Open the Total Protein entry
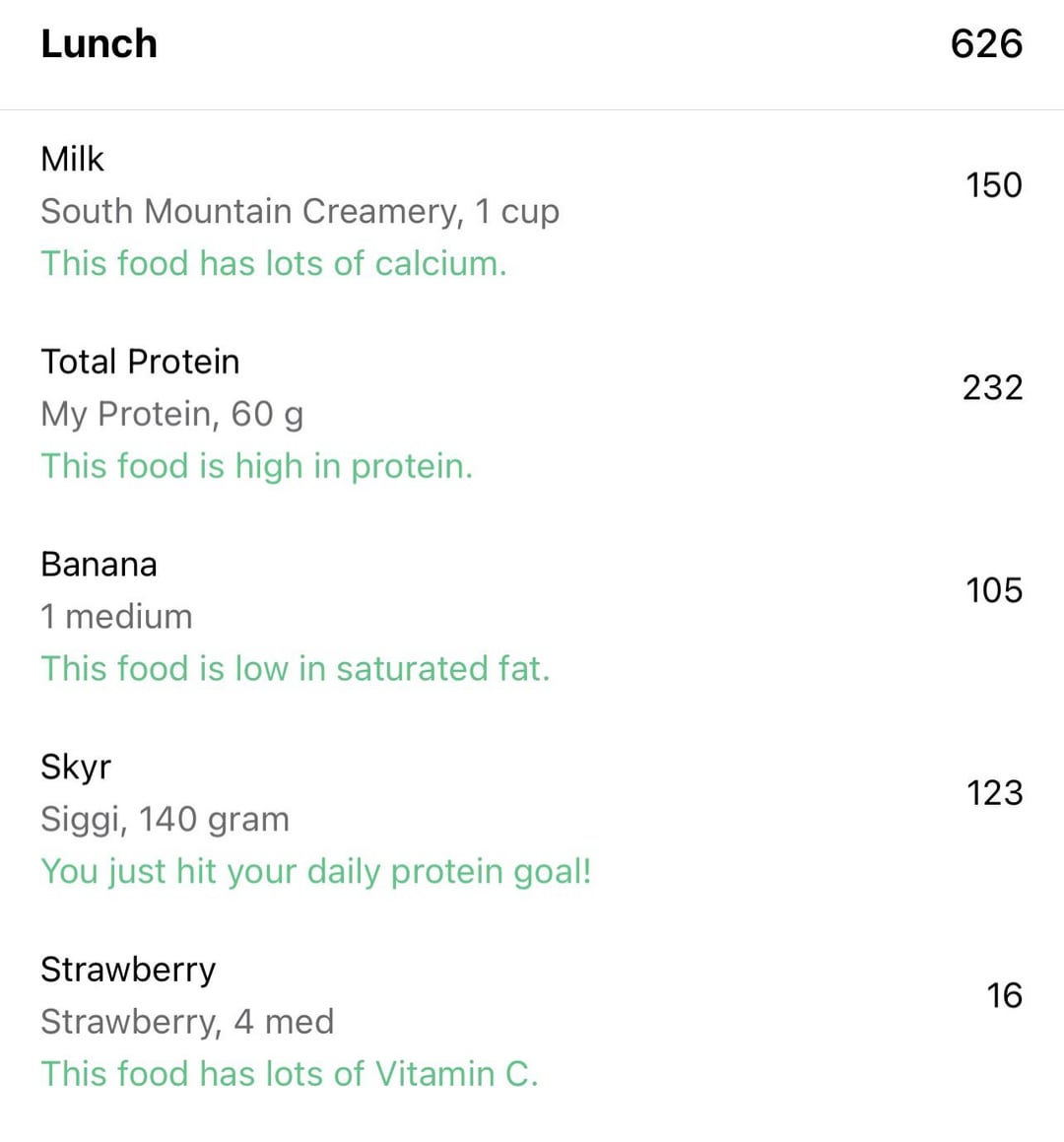Screen dimensions: 1064x1142 coord(140,362)
